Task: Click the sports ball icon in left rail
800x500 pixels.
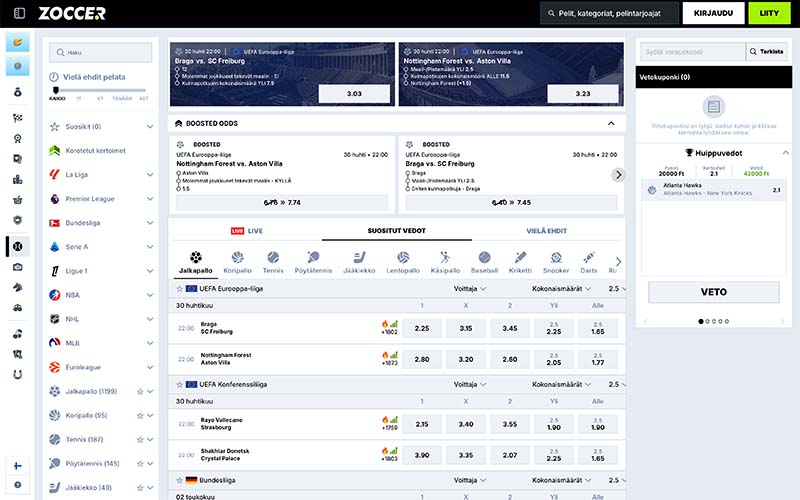Action: pyautogui.click(x=18, y=246)
